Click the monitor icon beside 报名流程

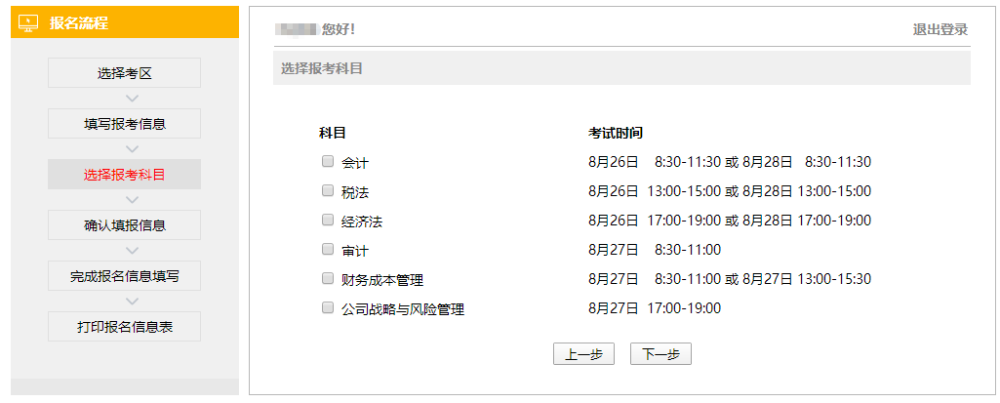click(29, 22)
